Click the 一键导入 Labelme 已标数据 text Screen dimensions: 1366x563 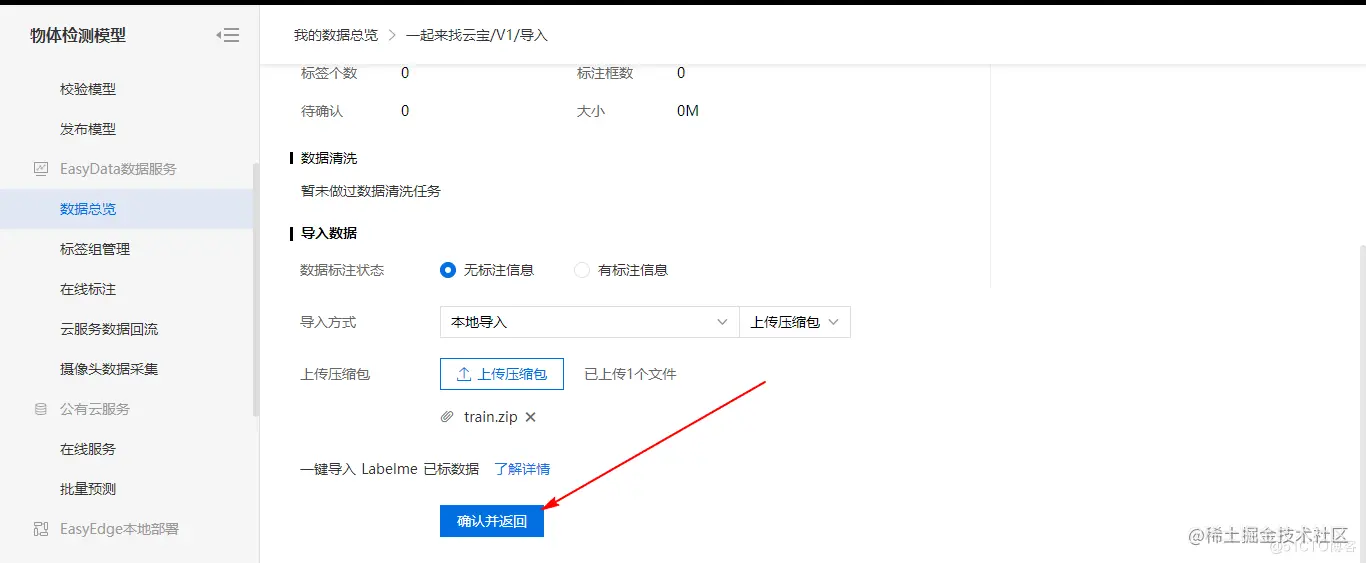(390, 469)
